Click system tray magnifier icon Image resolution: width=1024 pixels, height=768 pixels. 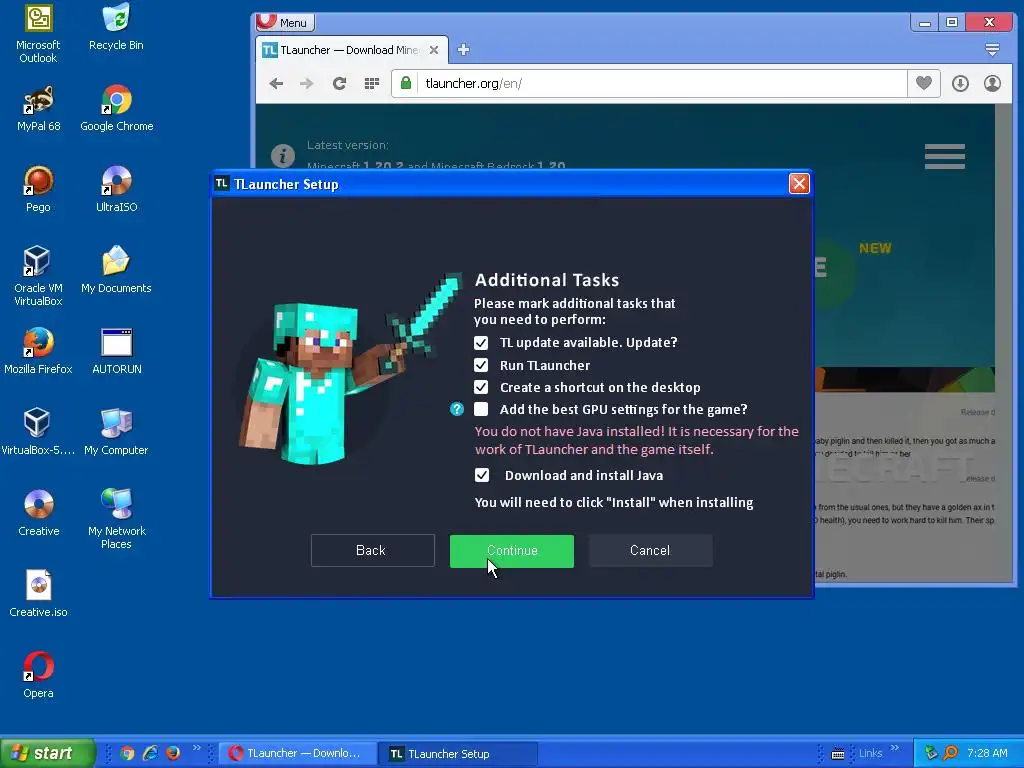coord(951,753)
